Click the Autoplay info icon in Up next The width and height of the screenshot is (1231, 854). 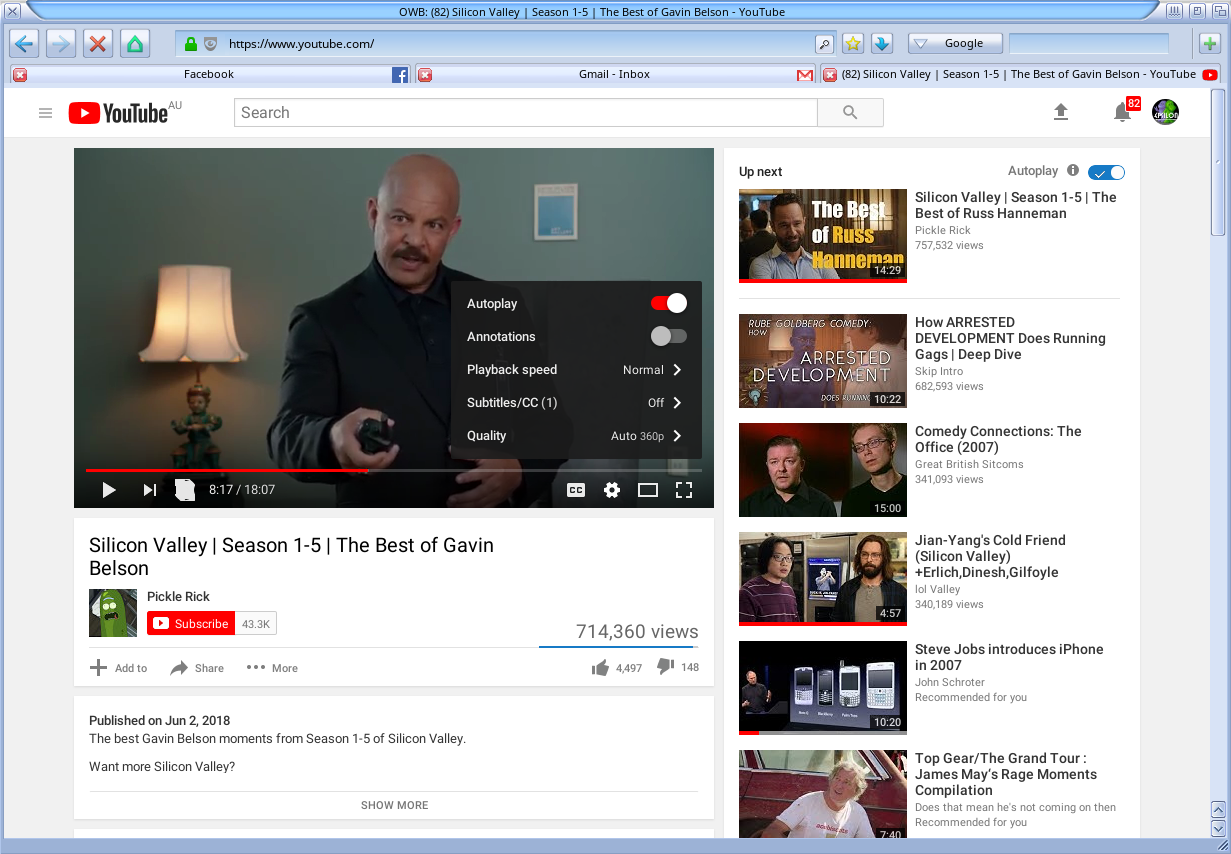(1073, 171)
